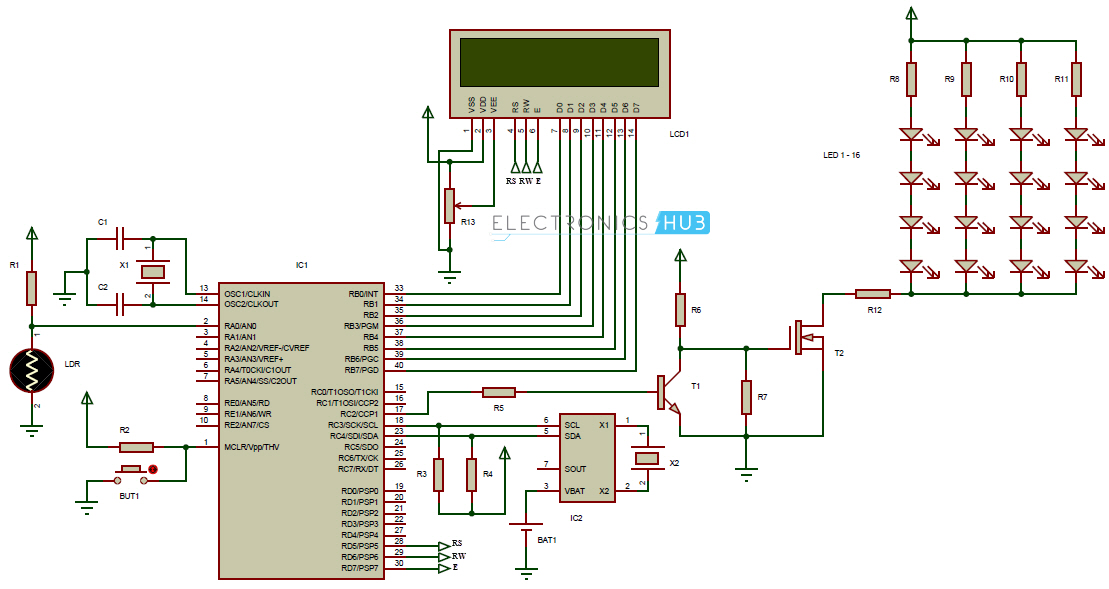Screen dimensions: 1109x589
Task: Click the D7 pin label on the LCD
Action: coord(637,107)
